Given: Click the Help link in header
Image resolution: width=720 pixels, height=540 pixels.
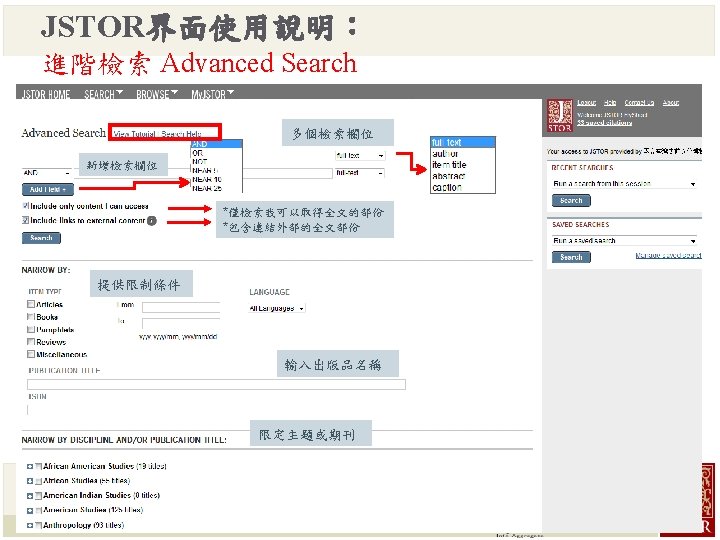Looking at the screenshot, I should [x=610, y=102].
